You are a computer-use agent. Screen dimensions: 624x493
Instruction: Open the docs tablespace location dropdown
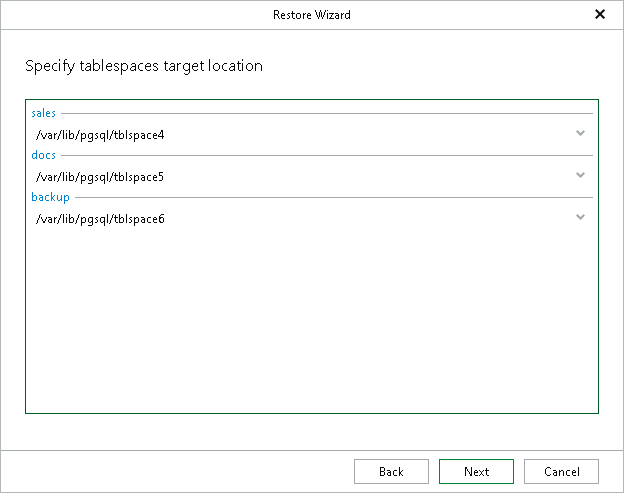tap(580, 176)
